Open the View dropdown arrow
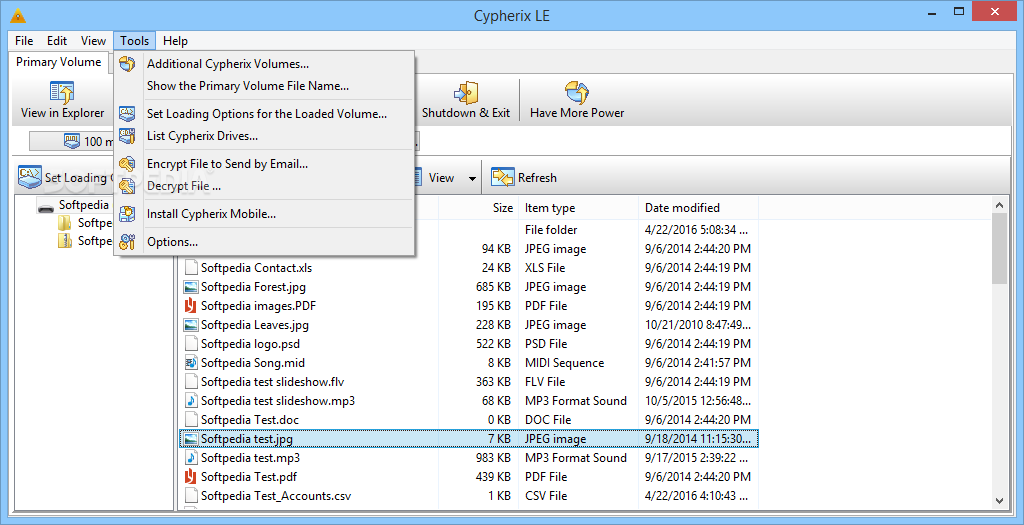The image size is (1024, 525). click(472, 178)
